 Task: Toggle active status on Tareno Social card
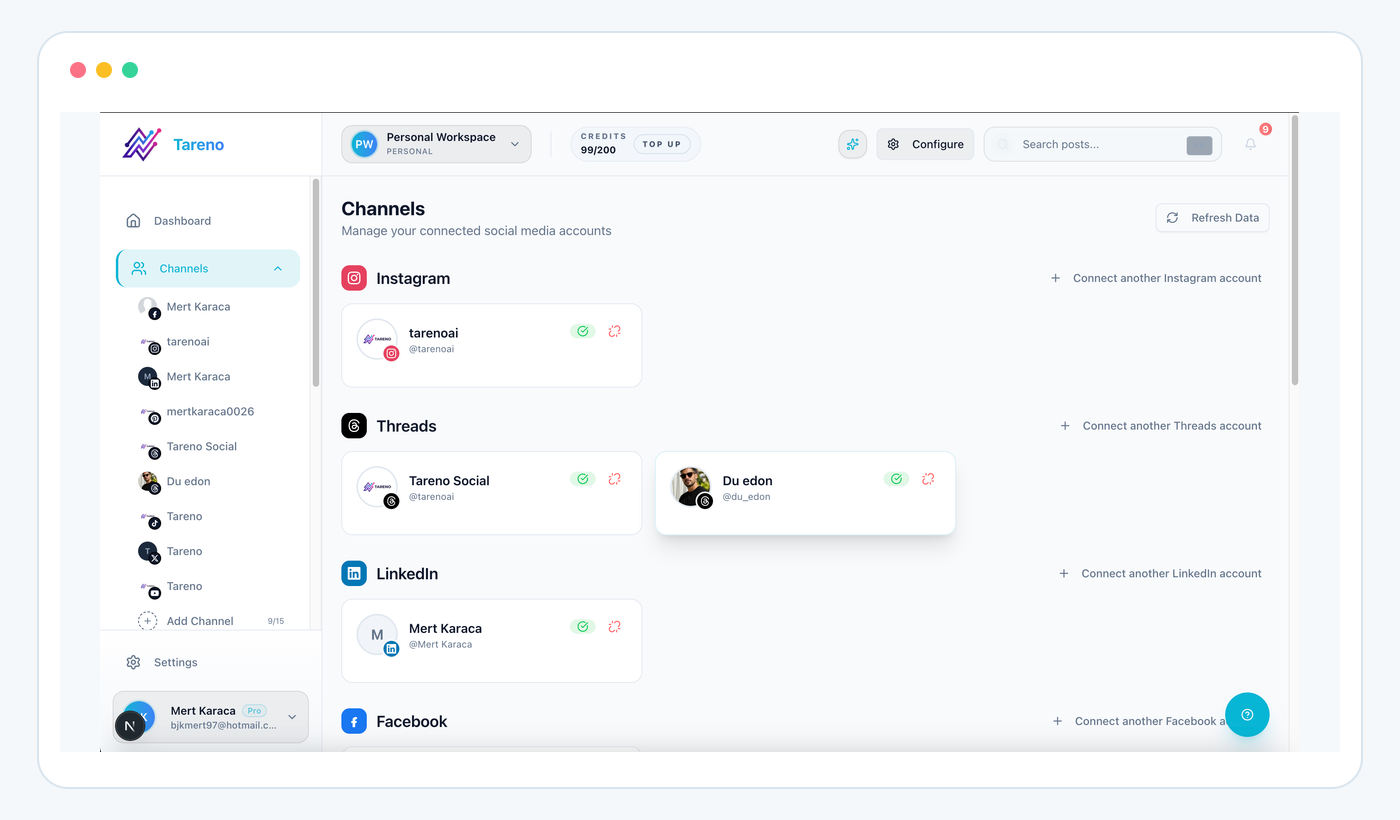[x=582, y=479]
